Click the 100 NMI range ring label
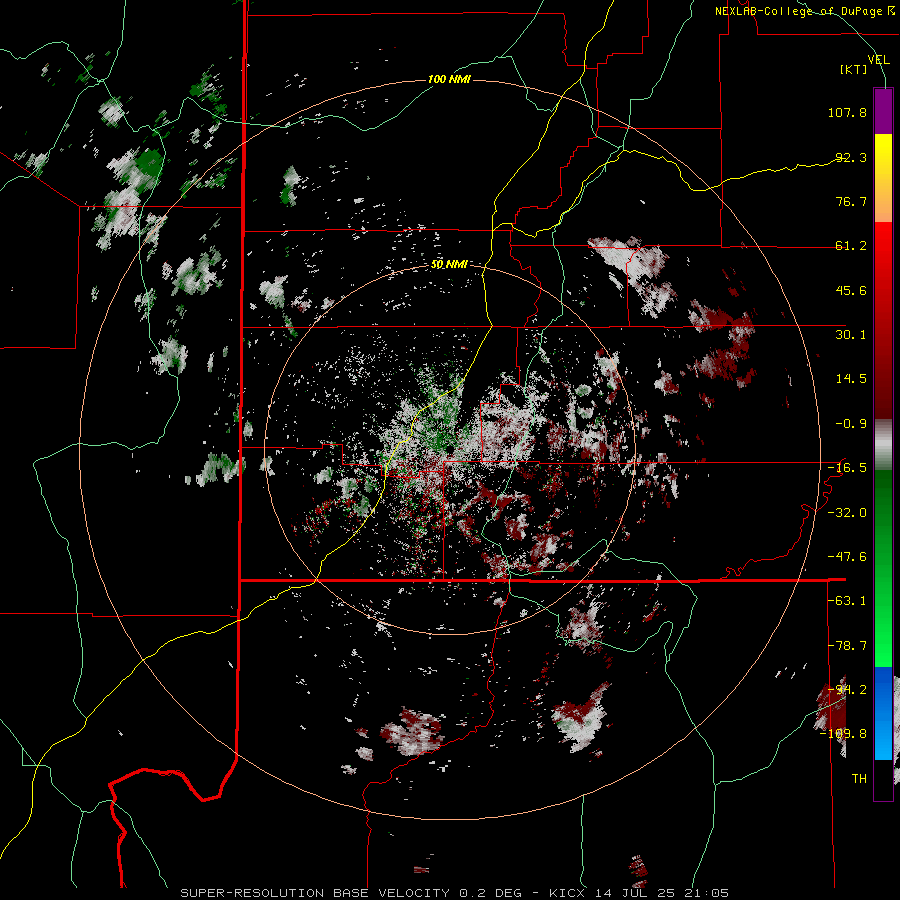 (x=449, y=79)
